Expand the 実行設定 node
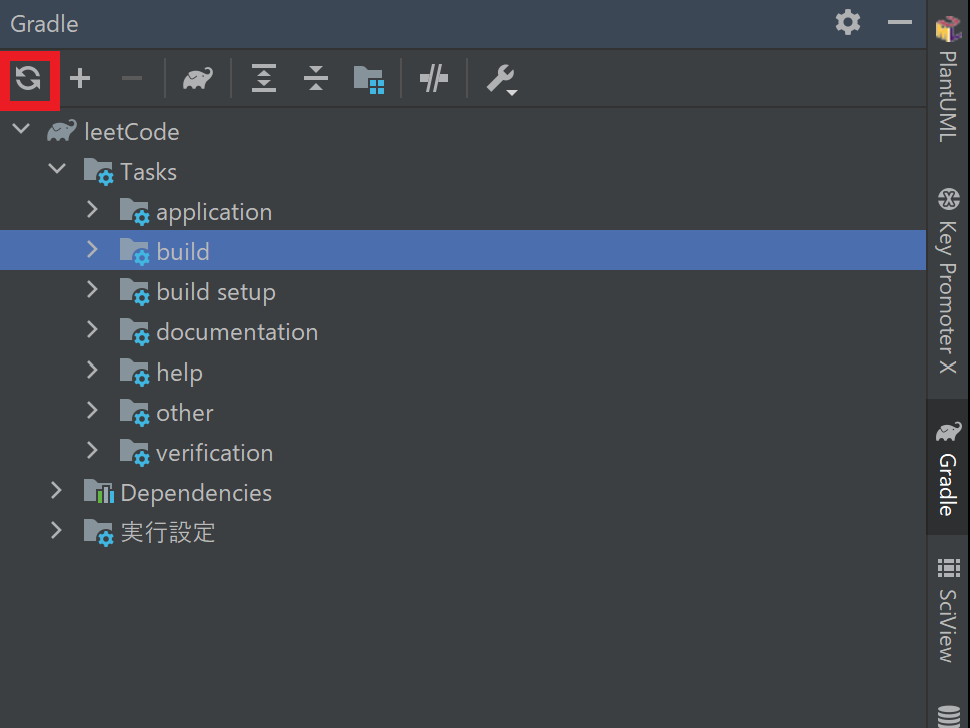The image size is (970, 728). tap(56, 531)
